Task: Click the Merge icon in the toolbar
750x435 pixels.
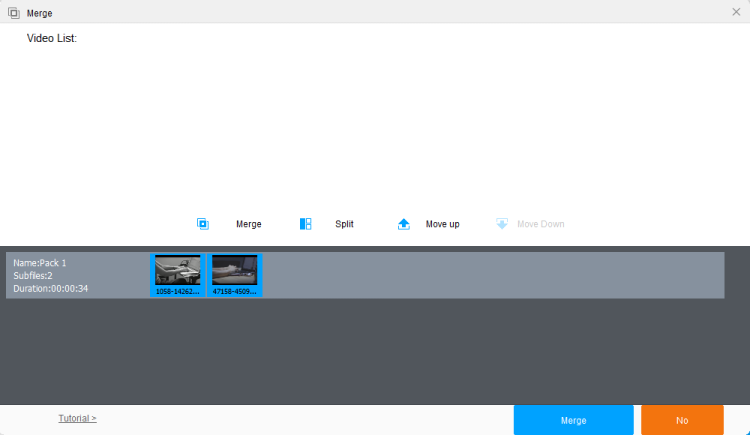Action: [203, 224]
